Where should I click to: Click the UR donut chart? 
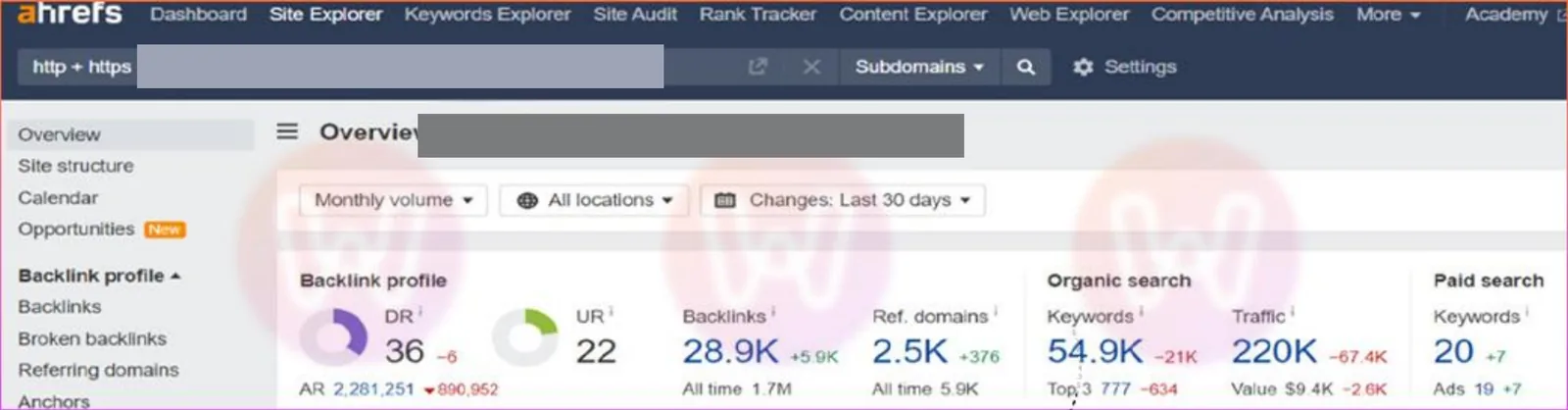524,337
